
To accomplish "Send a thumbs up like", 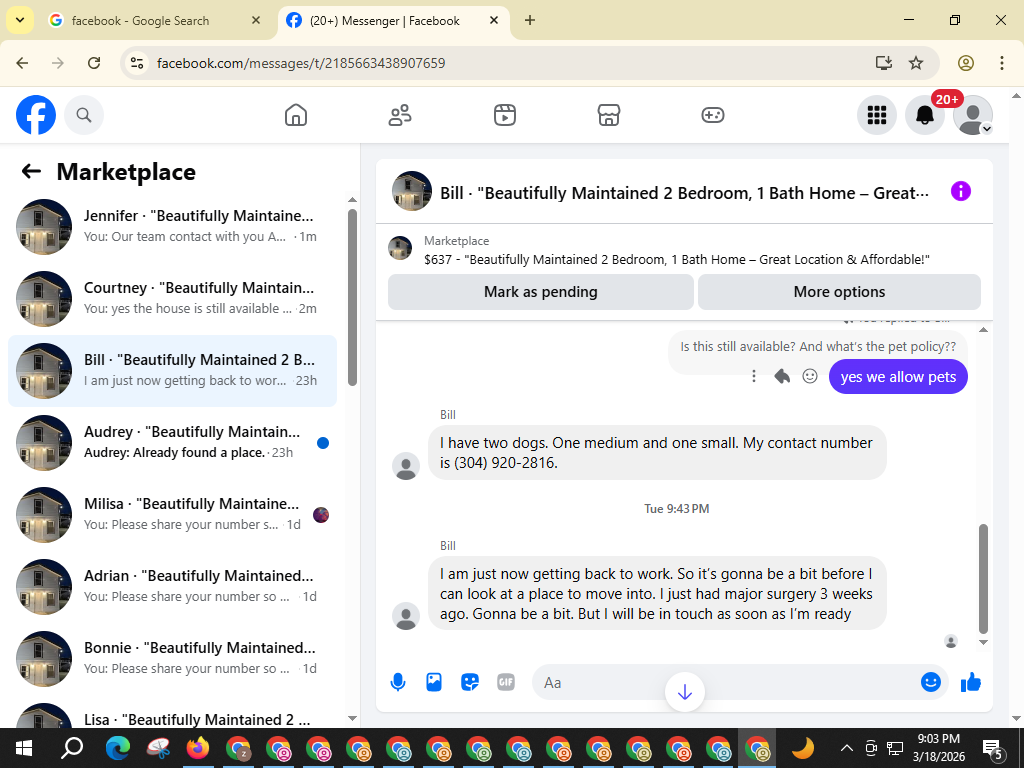I will pyautogui.click(x=970, y=682).
